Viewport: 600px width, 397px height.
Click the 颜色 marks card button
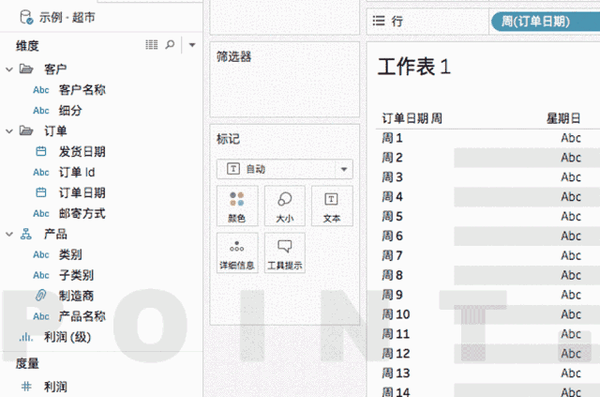coord(237,206)
